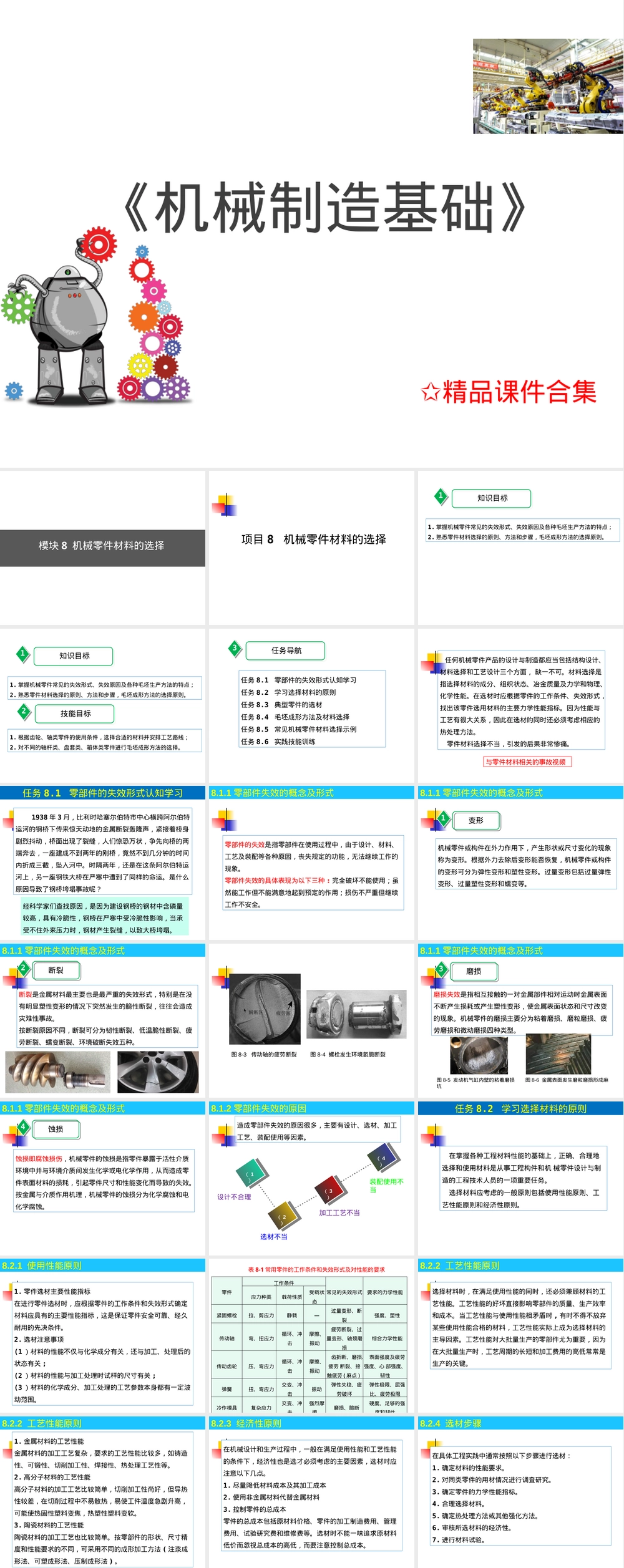Viewport: 624px width, 1568px height.
Task: Click blue header 任务 8.2 学习选择材料的原则
Action: click(520, 1108)
